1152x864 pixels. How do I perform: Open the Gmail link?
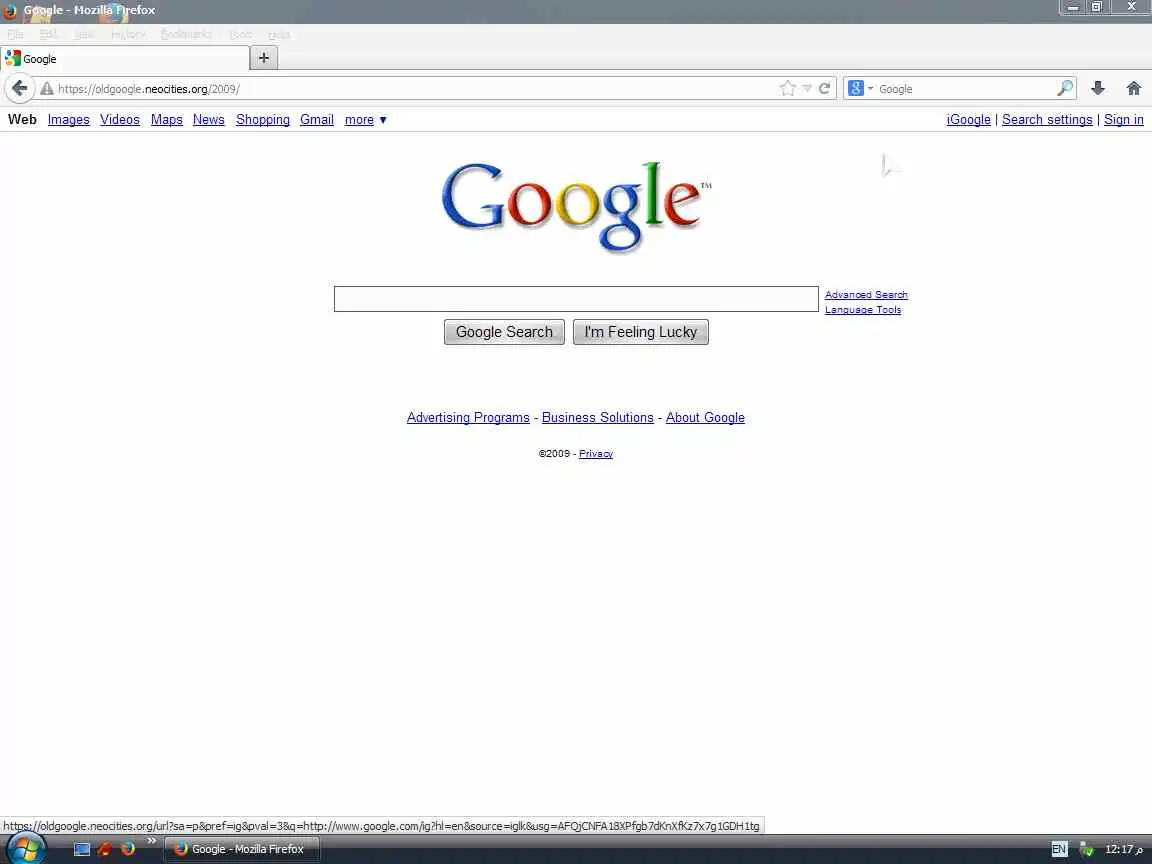click(x=317, y=120)
